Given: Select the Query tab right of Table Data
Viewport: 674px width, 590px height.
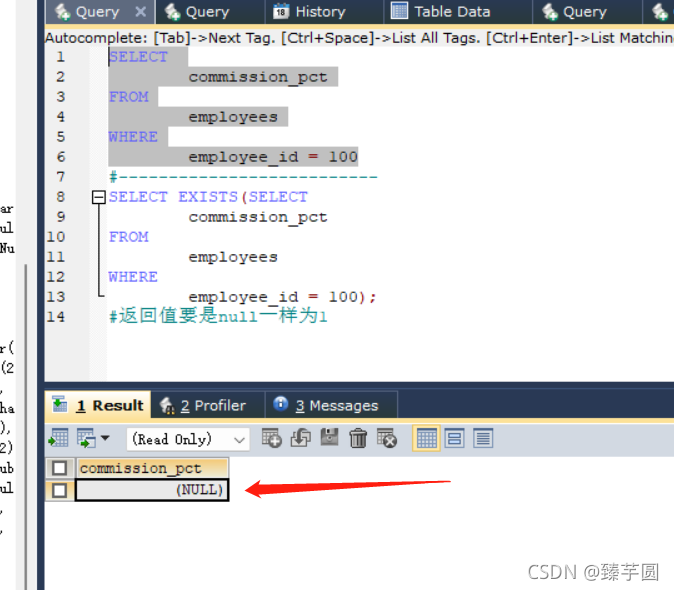Looking at the screenshot, I should click(587, 12).
